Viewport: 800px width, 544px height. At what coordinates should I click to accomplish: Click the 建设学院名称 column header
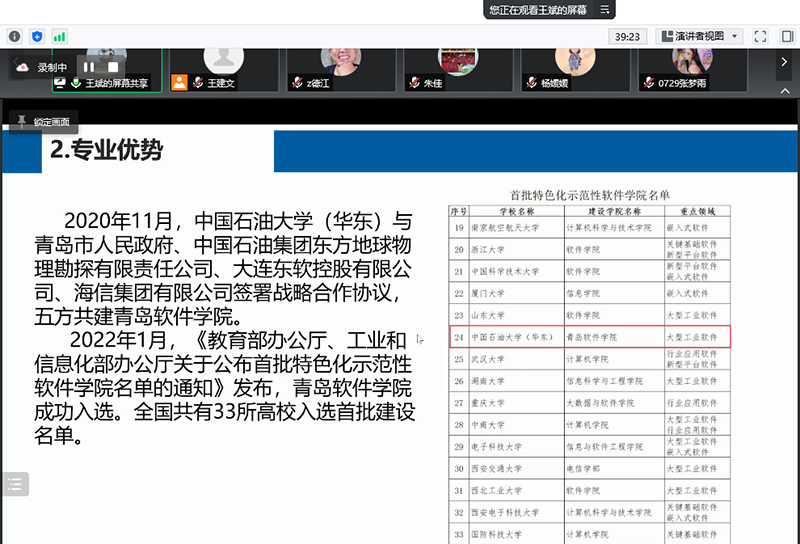coord(614,211)
